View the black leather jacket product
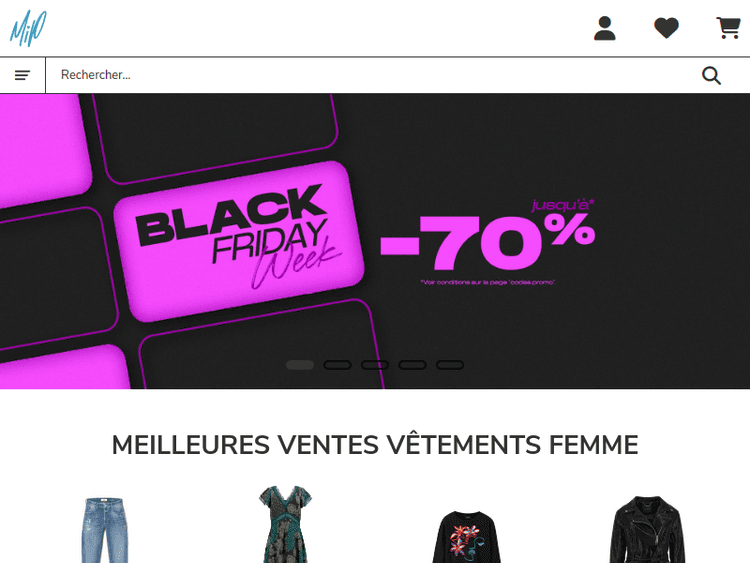Viewport: 750px width, 563px height. click(647, 530)
